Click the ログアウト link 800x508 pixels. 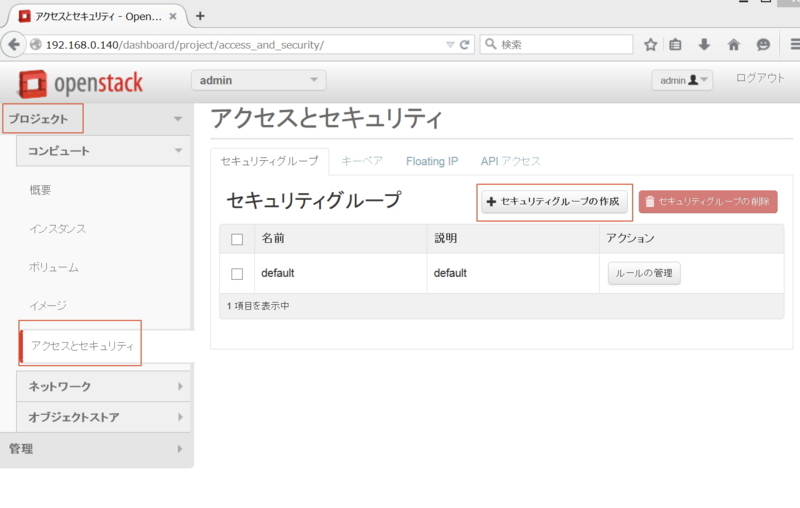[760, 78]
